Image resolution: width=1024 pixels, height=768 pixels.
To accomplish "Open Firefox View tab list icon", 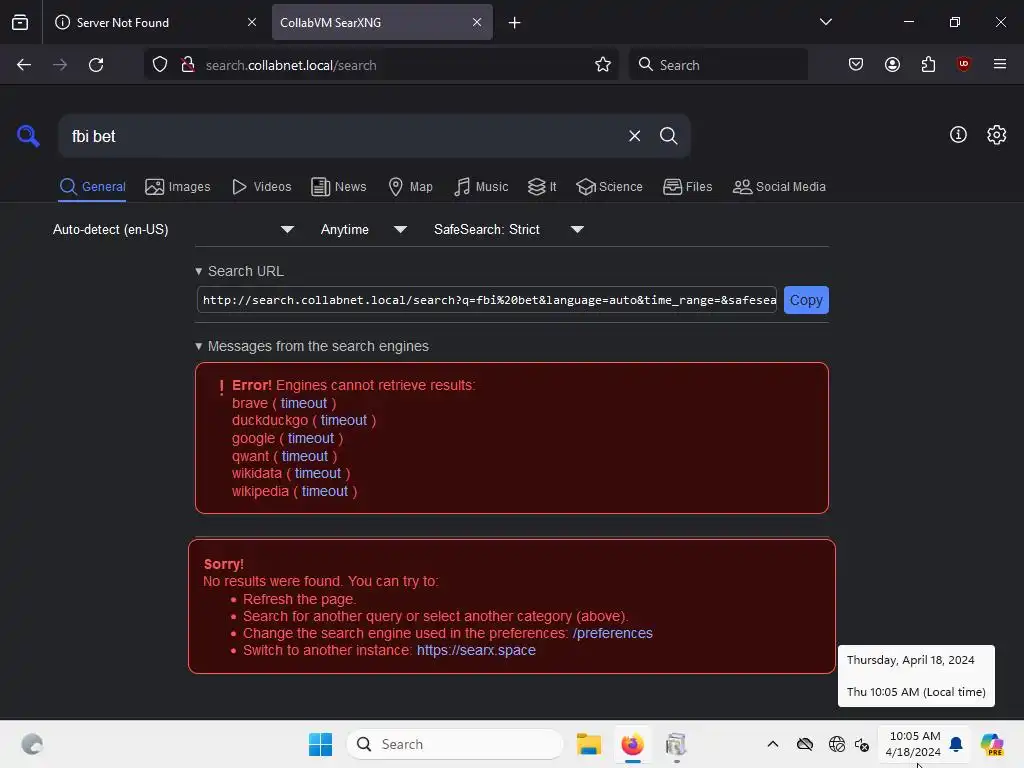I will click(20, 22).
